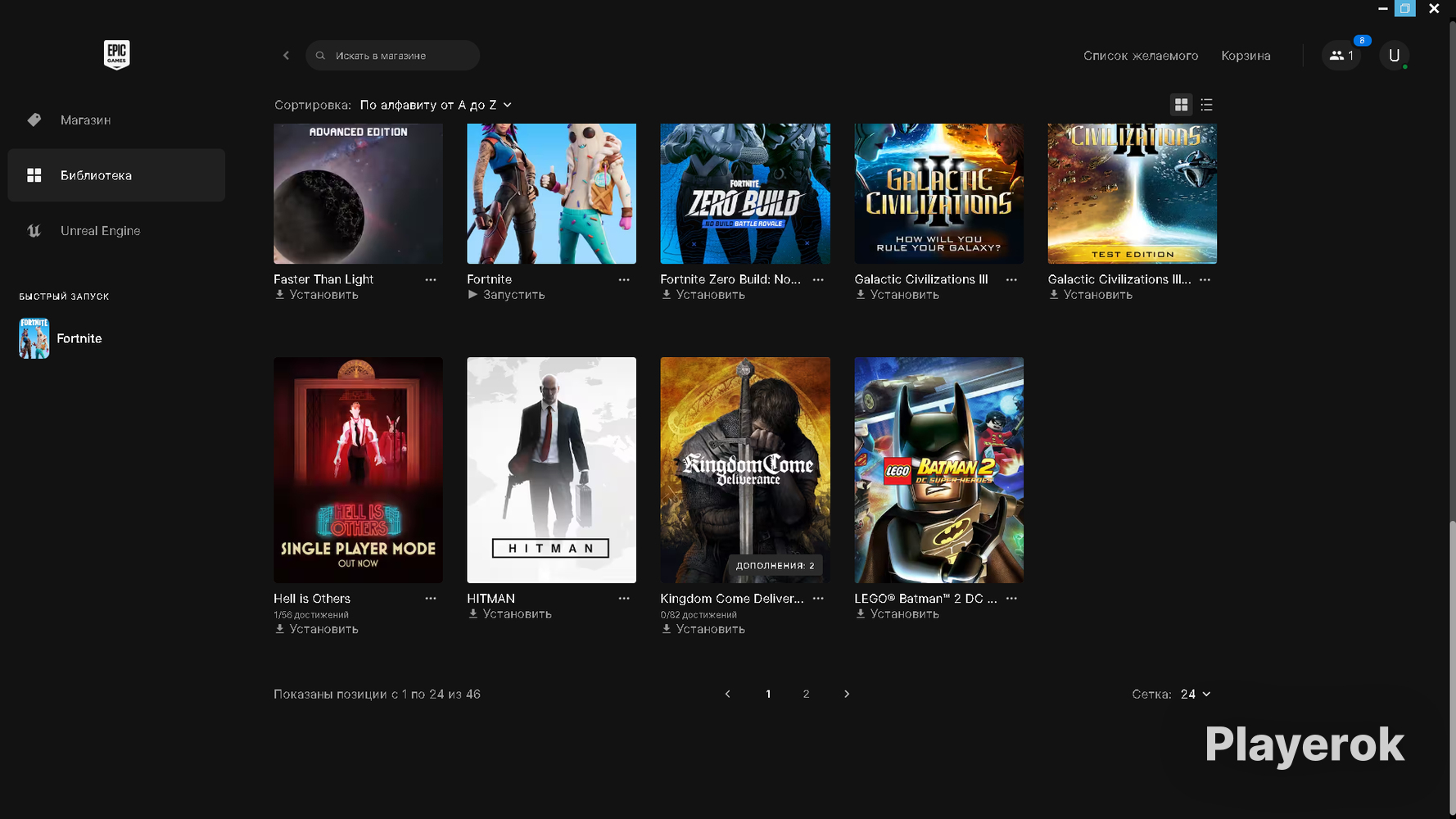Install Fortnite Zero Build
This screenshot has height=819, width=1456.
coord(703,295)
